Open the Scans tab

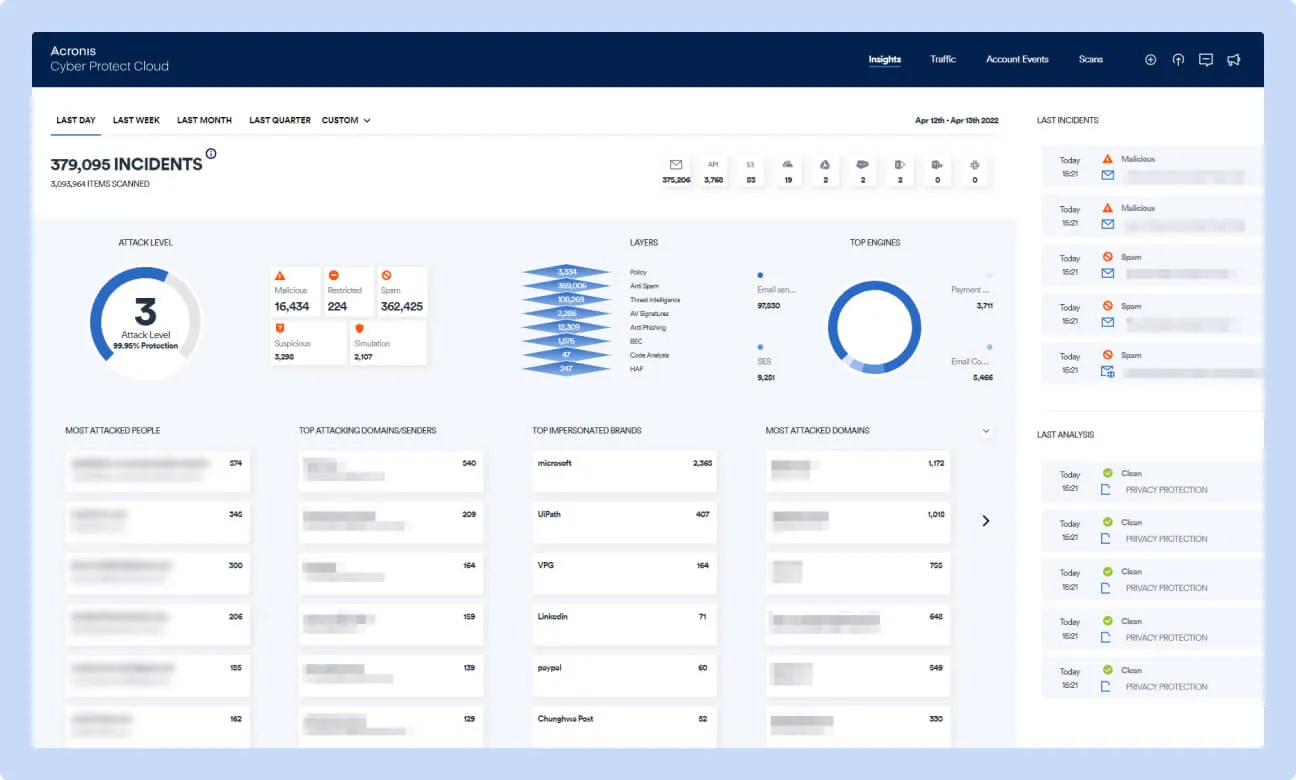1091,60
